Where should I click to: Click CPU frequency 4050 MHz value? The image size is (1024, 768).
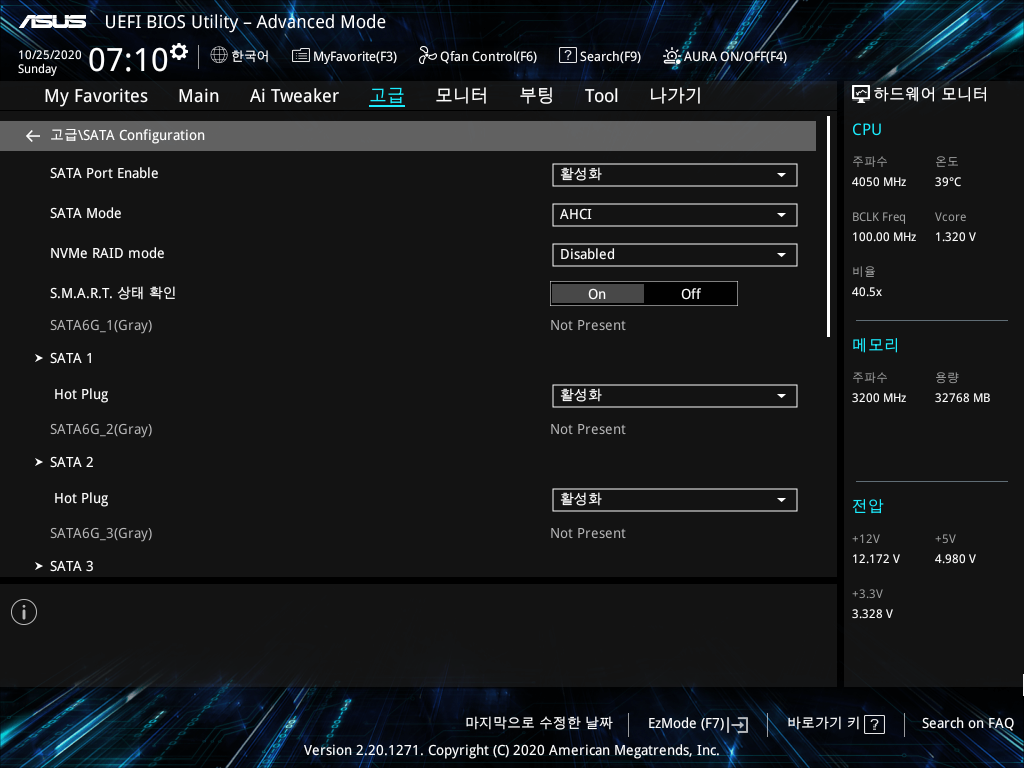(879, 182)
